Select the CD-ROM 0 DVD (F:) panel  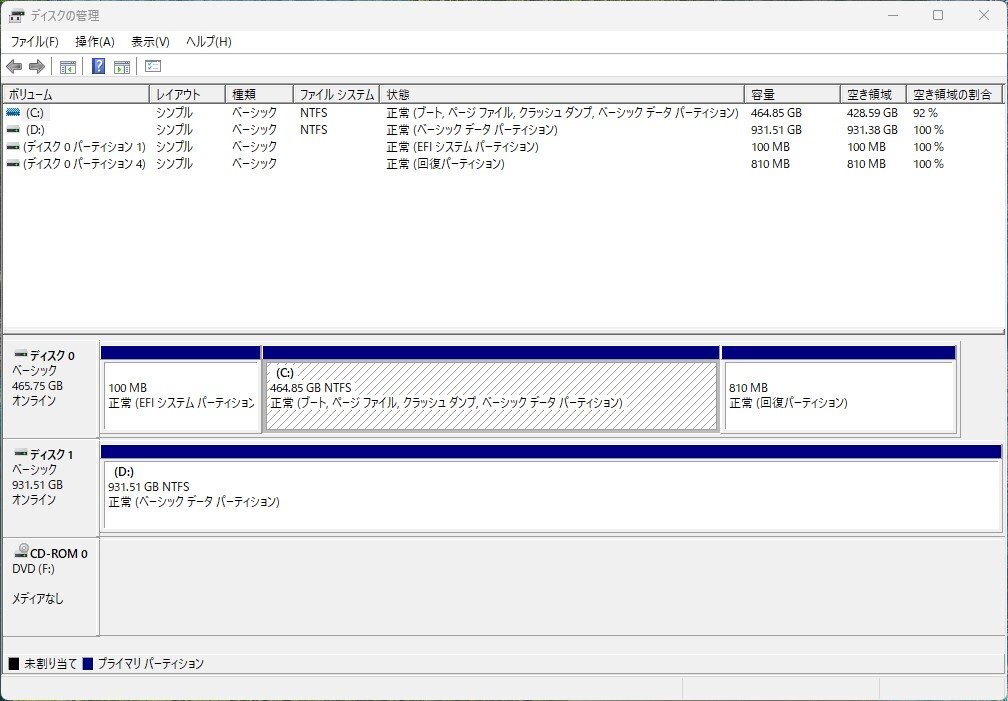51,587
